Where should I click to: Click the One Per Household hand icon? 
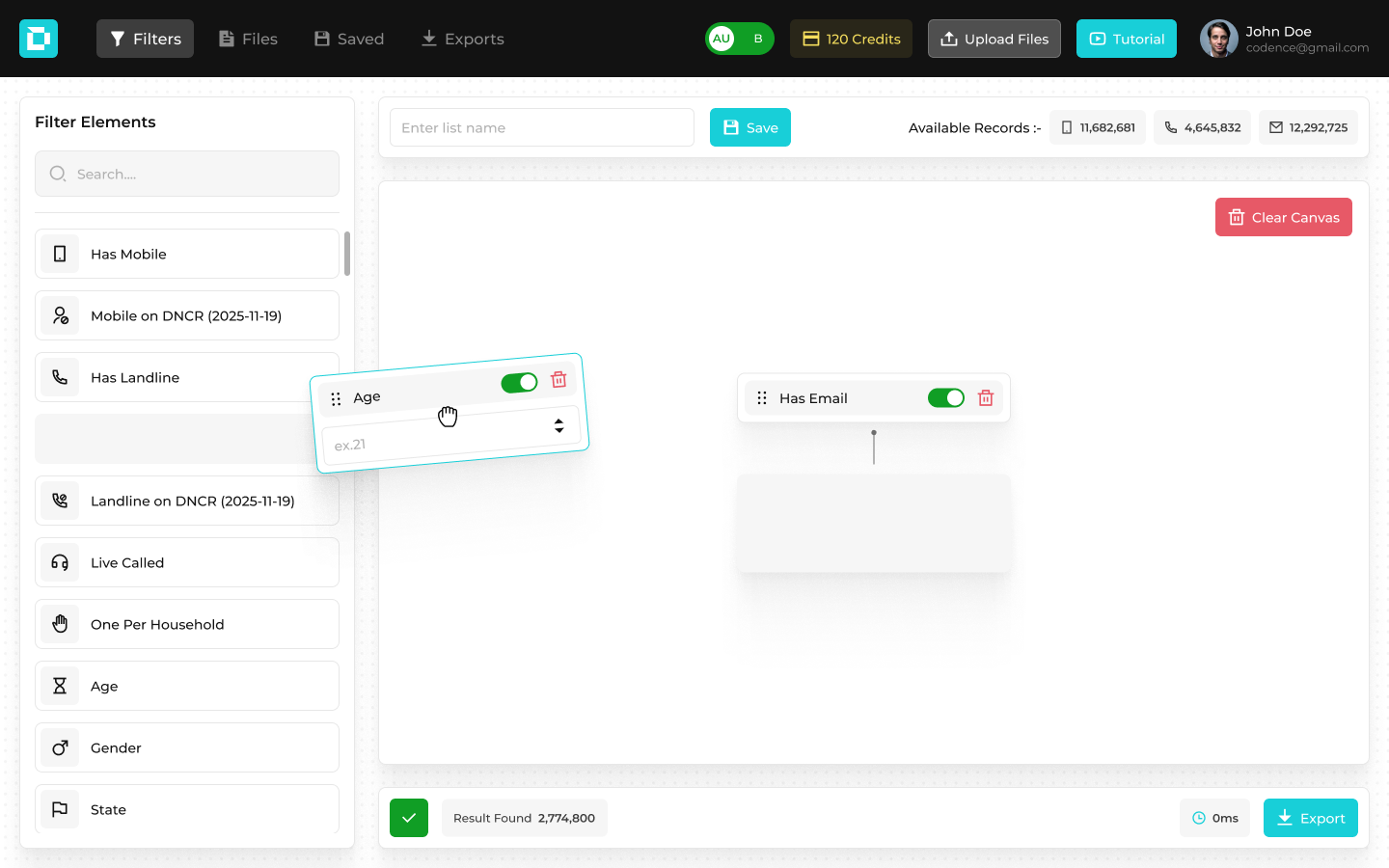pyautogui.click(x=60, y=624)
